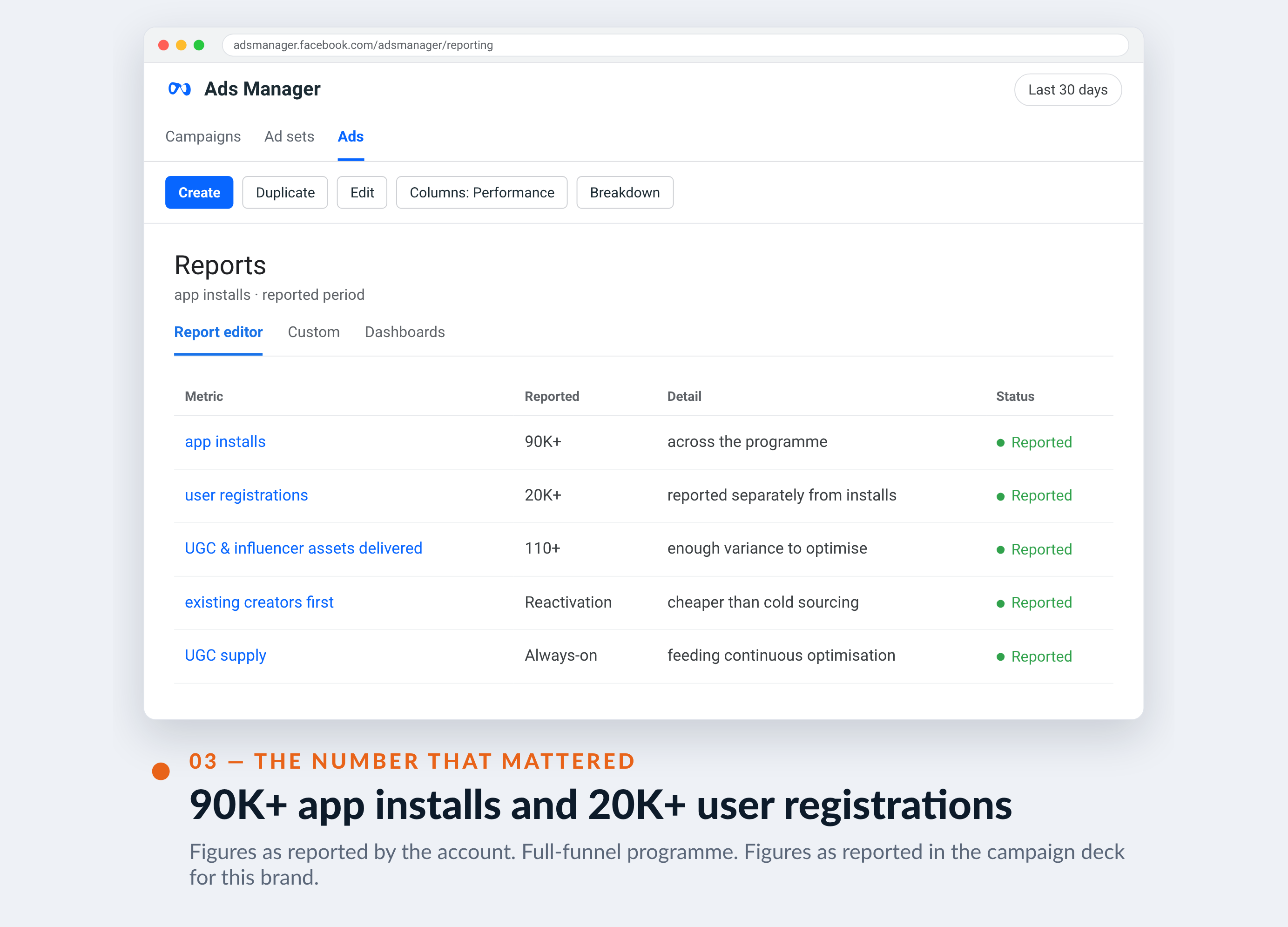Switch to the Custom reports tab
Image resolution: width=1288 pixels, height=927 pixels.
tap(313, 332)
